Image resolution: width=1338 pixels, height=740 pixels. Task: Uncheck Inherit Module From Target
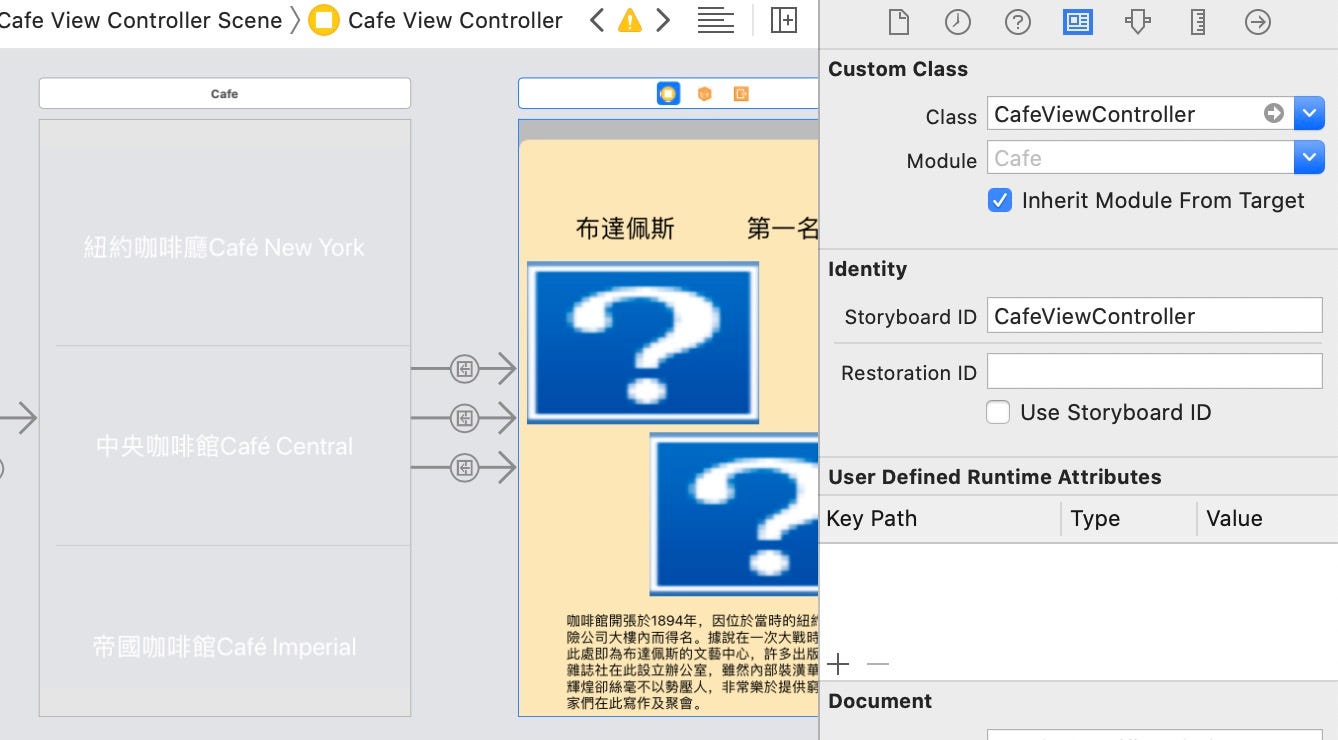point(999,200)
